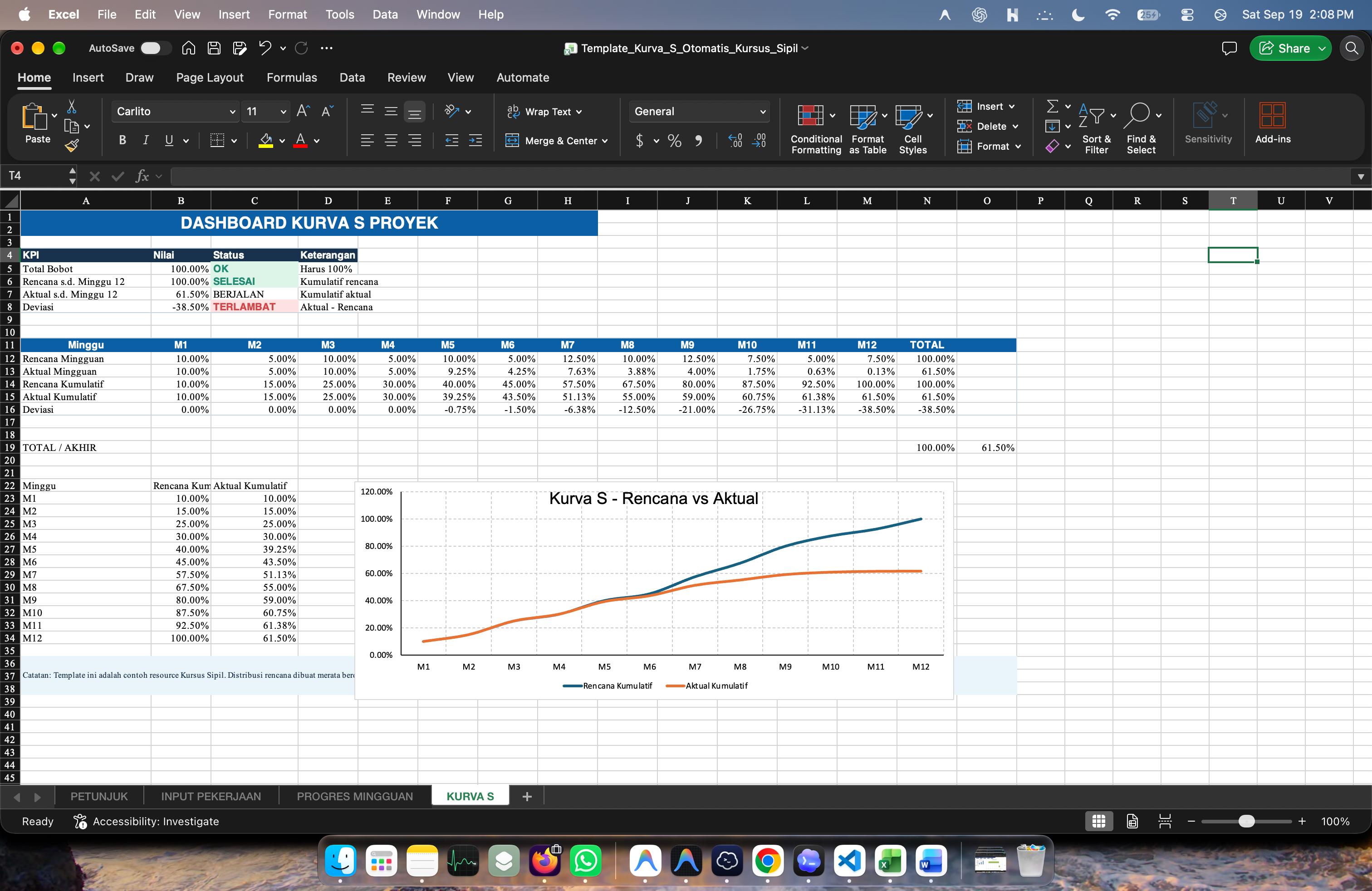The width and height of the screenshot is (1372, 891).
Task: Click the Cut scissors icon
Action: pos(72,107)
